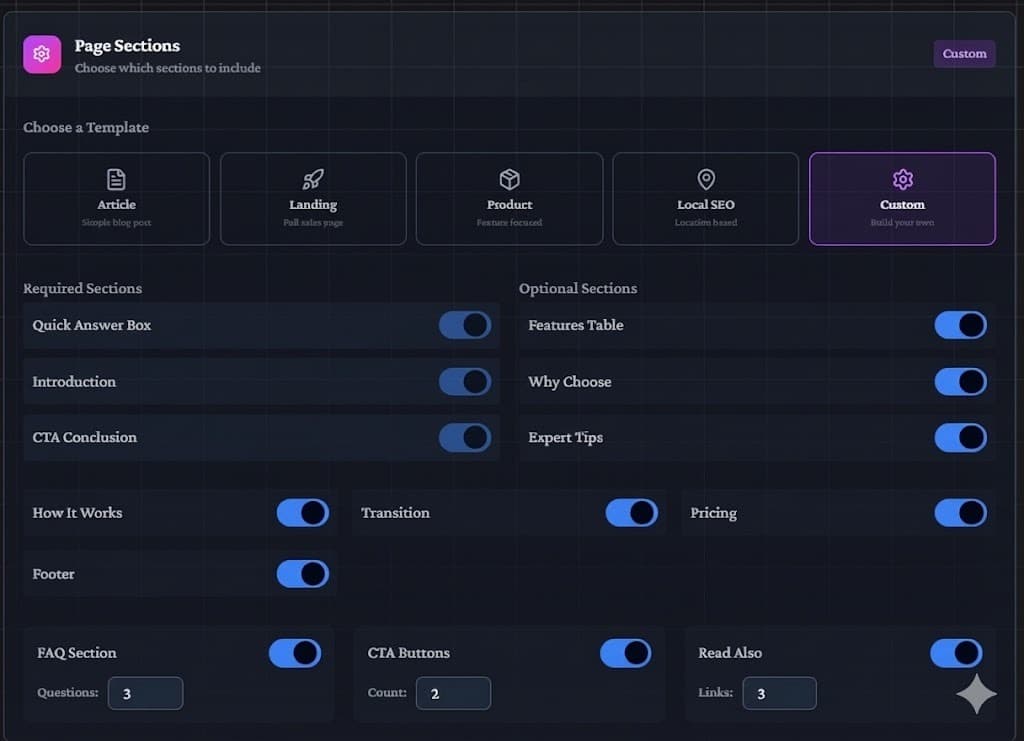Turn off the How It Works toggle
This screenshot has height=741, width=1024.
coord(302,513)
